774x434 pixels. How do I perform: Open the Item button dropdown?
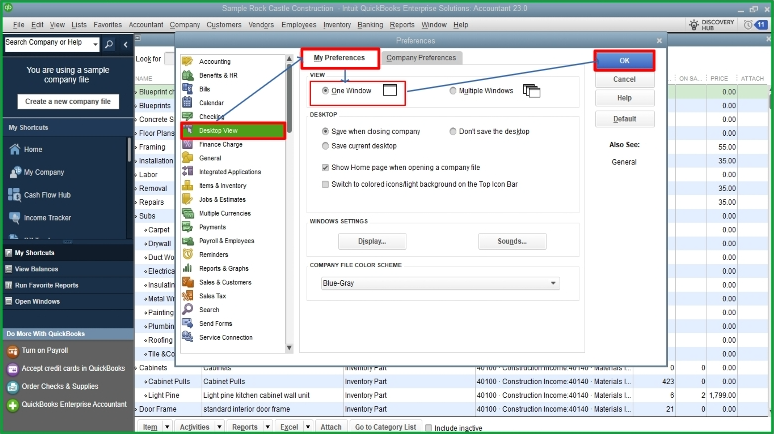167,427
